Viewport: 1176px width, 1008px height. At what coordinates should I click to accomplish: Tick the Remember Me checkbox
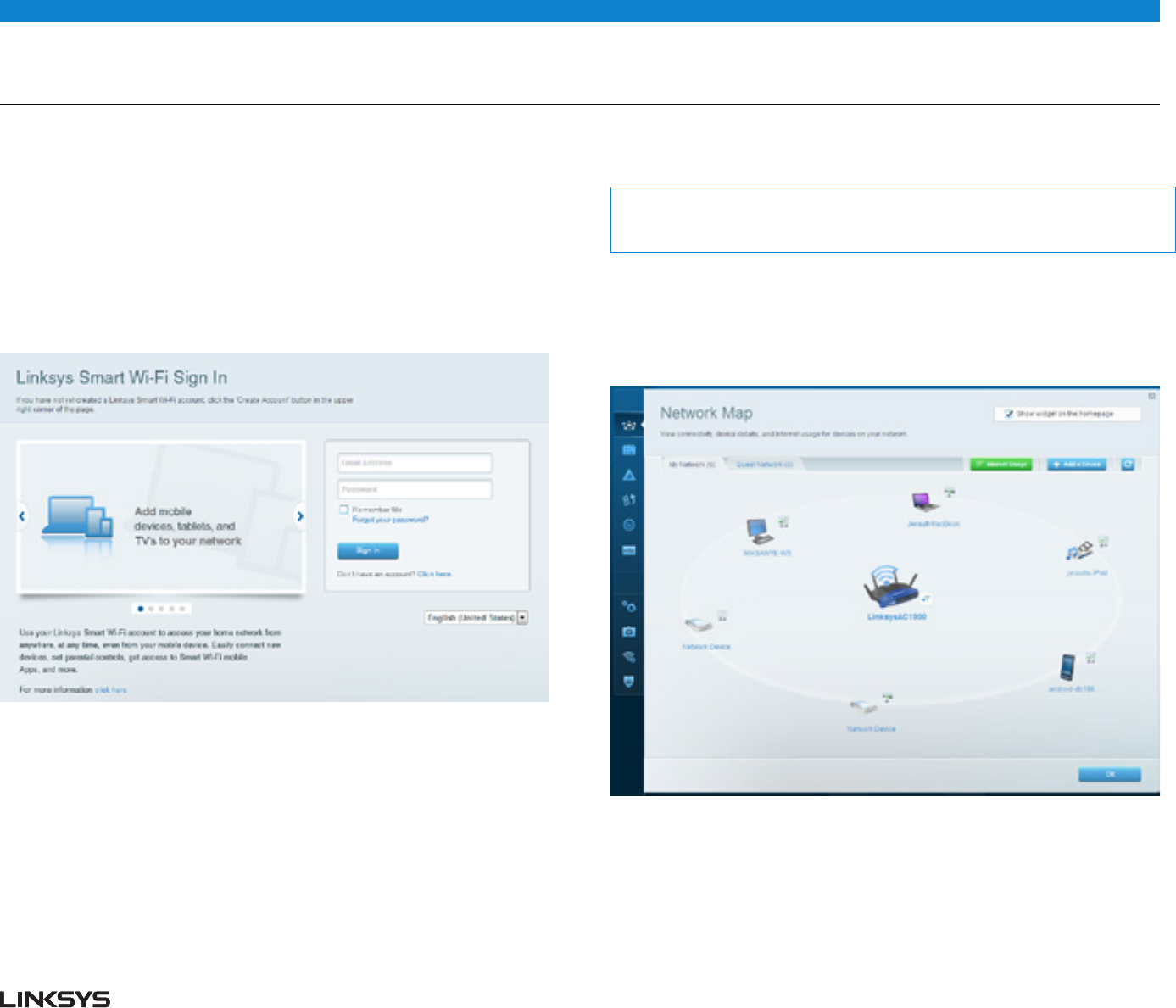tap(343, 510)
